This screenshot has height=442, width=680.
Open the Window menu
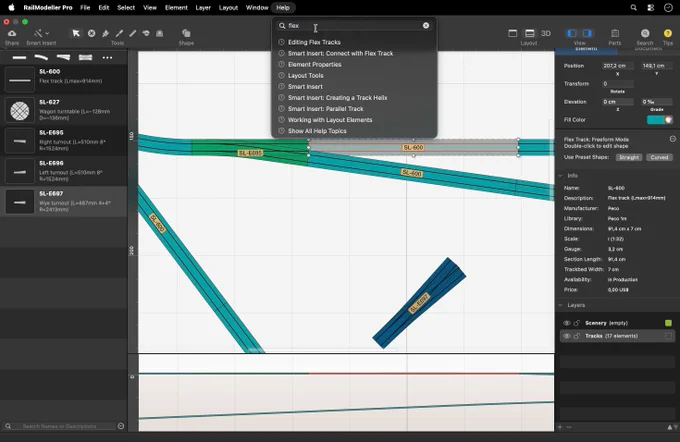pyautogui.click(x=257, y=7)
